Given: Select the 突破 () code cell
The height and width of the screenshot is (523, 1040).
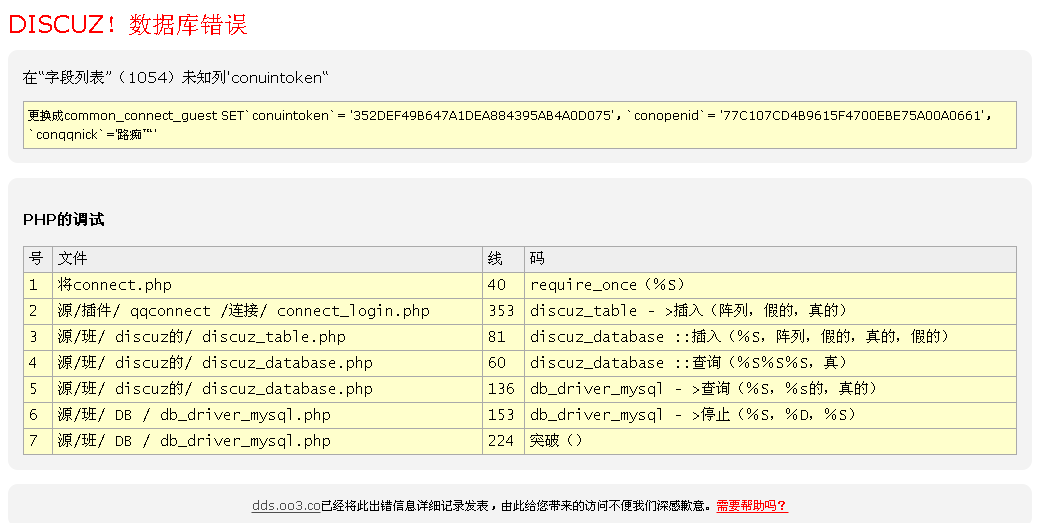Looking at the screenshot, I should (x=770, y=441).
